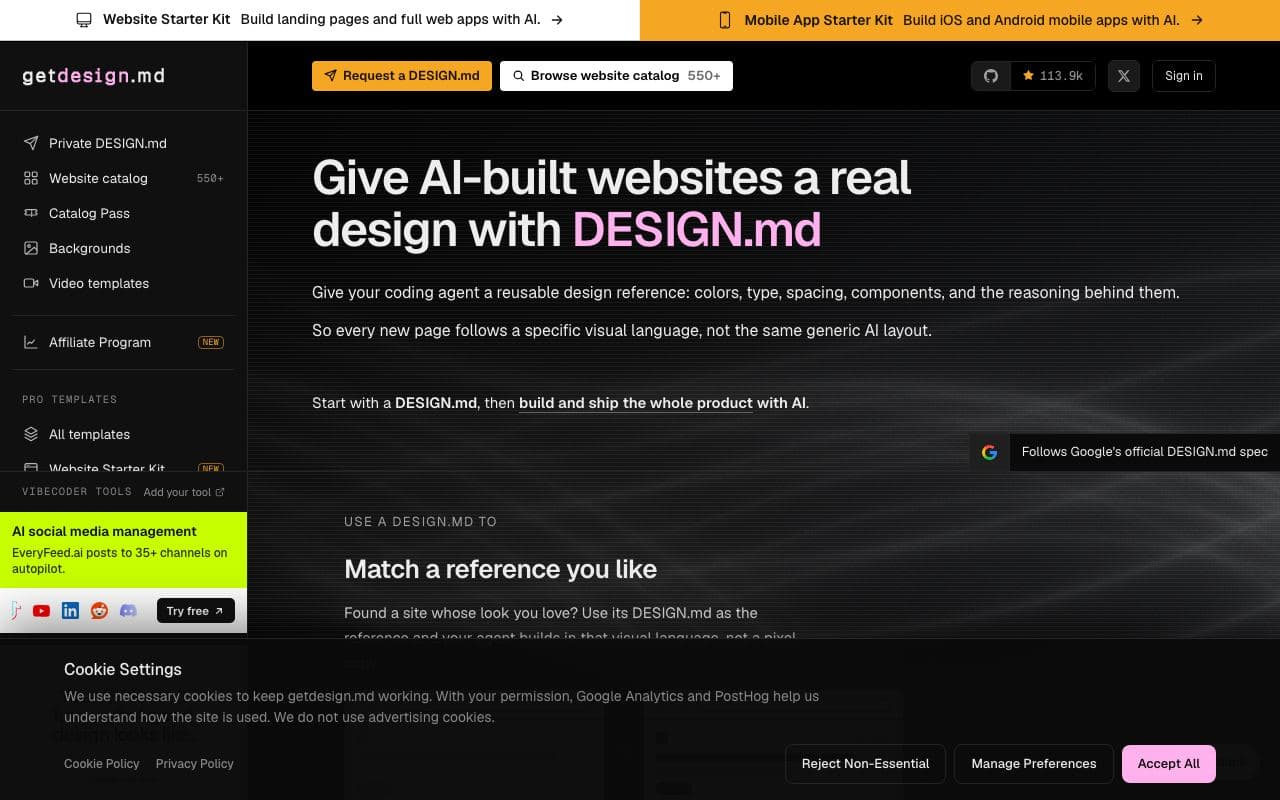This screenshot has height=800, width=1280.
Task: Open the Mobile App Starter Kit banner
Action: point(960,20)
